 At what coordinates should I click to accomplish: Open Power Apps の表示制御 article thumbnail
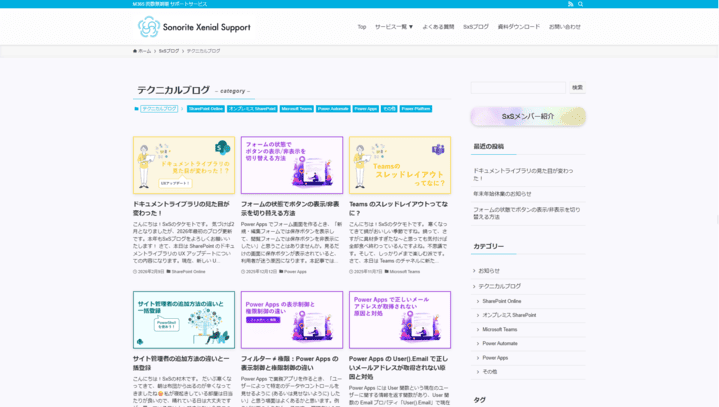[x=292, y=320]
